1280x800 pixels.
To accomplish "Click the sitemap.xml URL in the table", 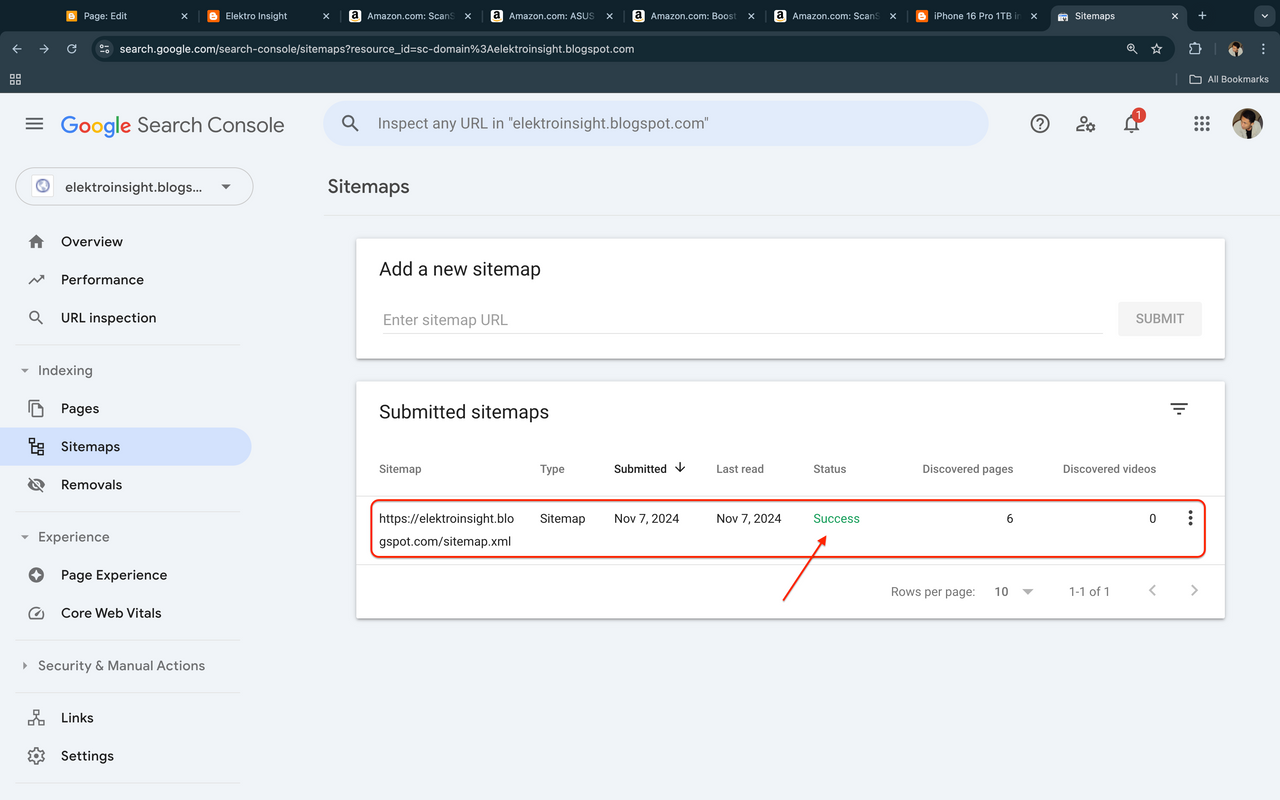I will 446,530.
